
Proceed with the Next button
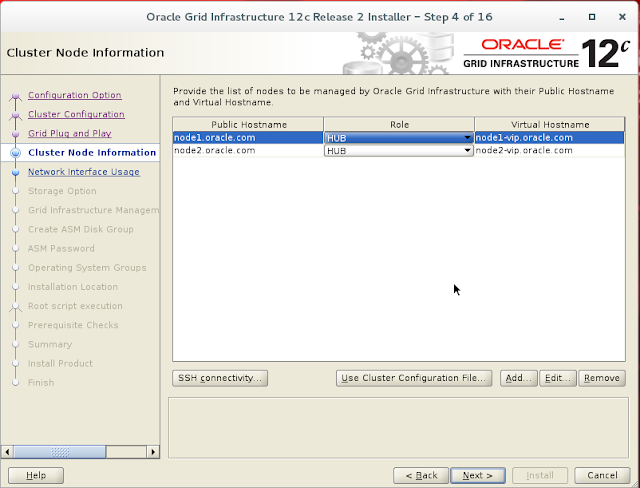pyautogui.click(x=478, y=475)
